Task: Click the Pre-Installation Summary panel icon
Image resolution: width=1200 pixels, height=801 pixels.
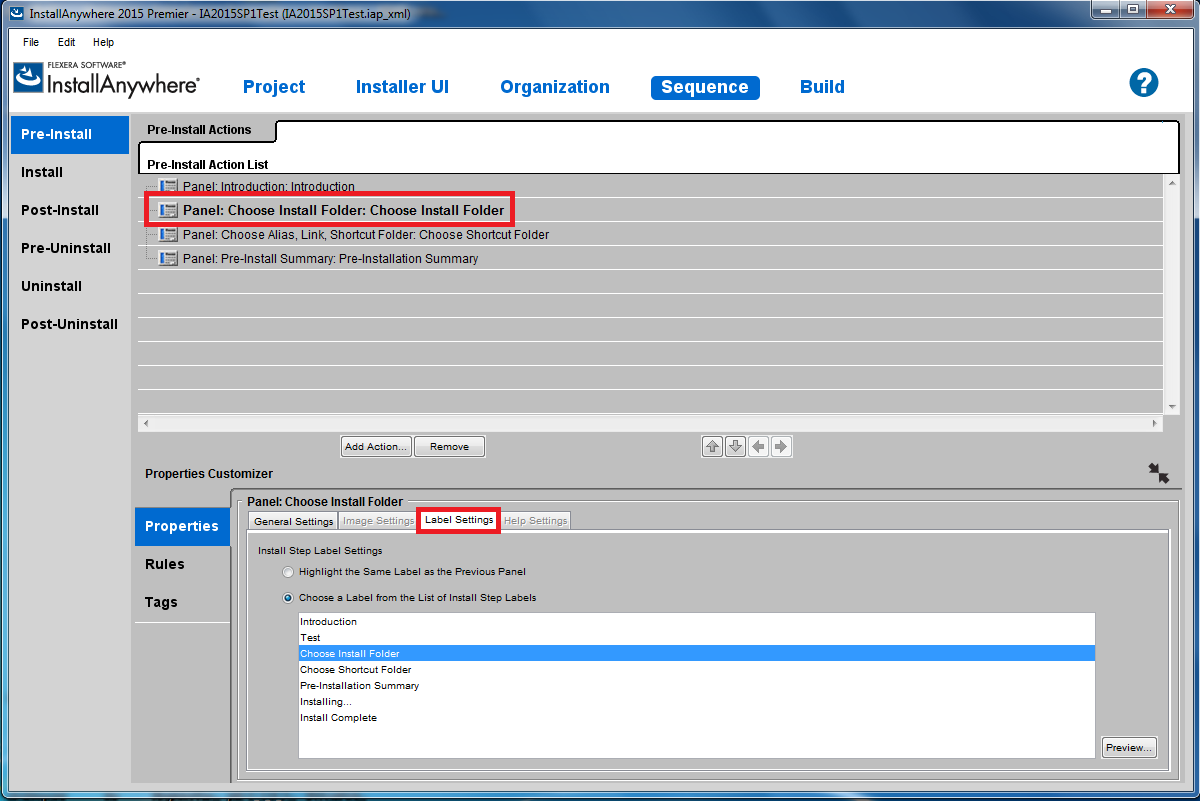Action: point(169,258)
